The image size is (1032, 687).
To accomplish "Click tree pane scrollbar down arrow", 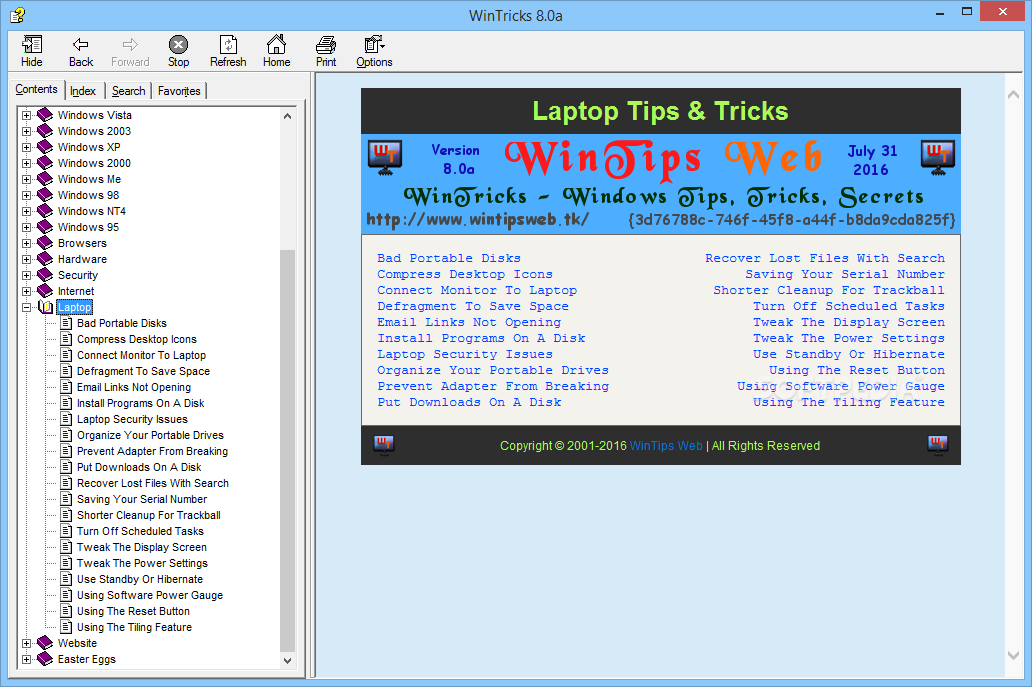I will click(x=287, y=660).
